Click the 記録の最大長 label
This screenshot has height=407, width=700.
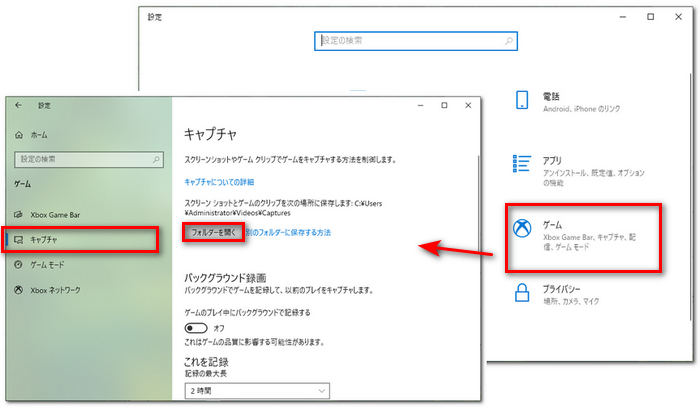[206, 374]
